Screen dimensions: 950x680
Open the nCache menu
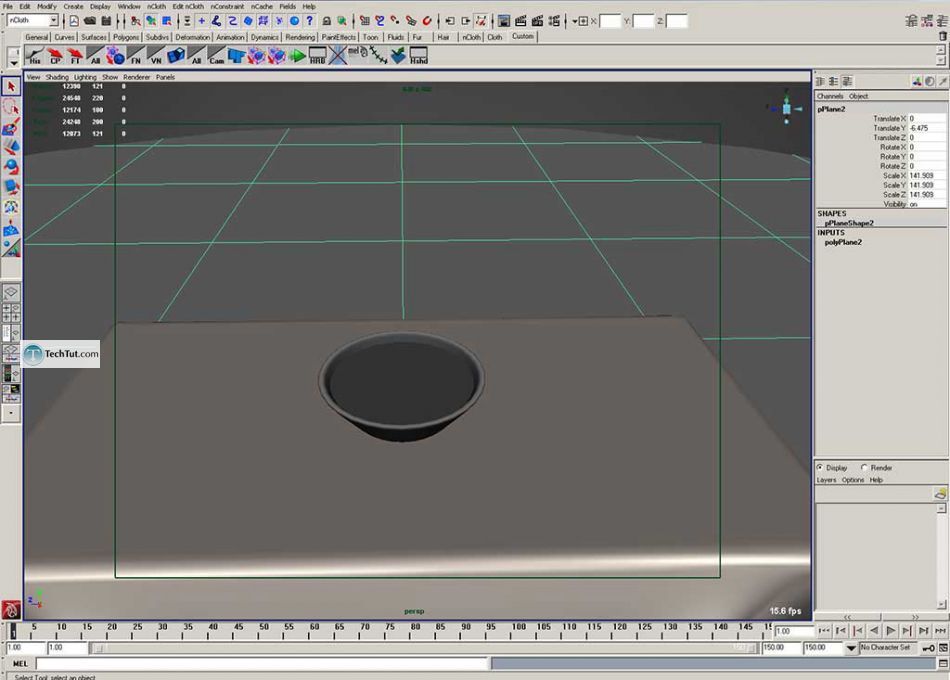(261, 6)
